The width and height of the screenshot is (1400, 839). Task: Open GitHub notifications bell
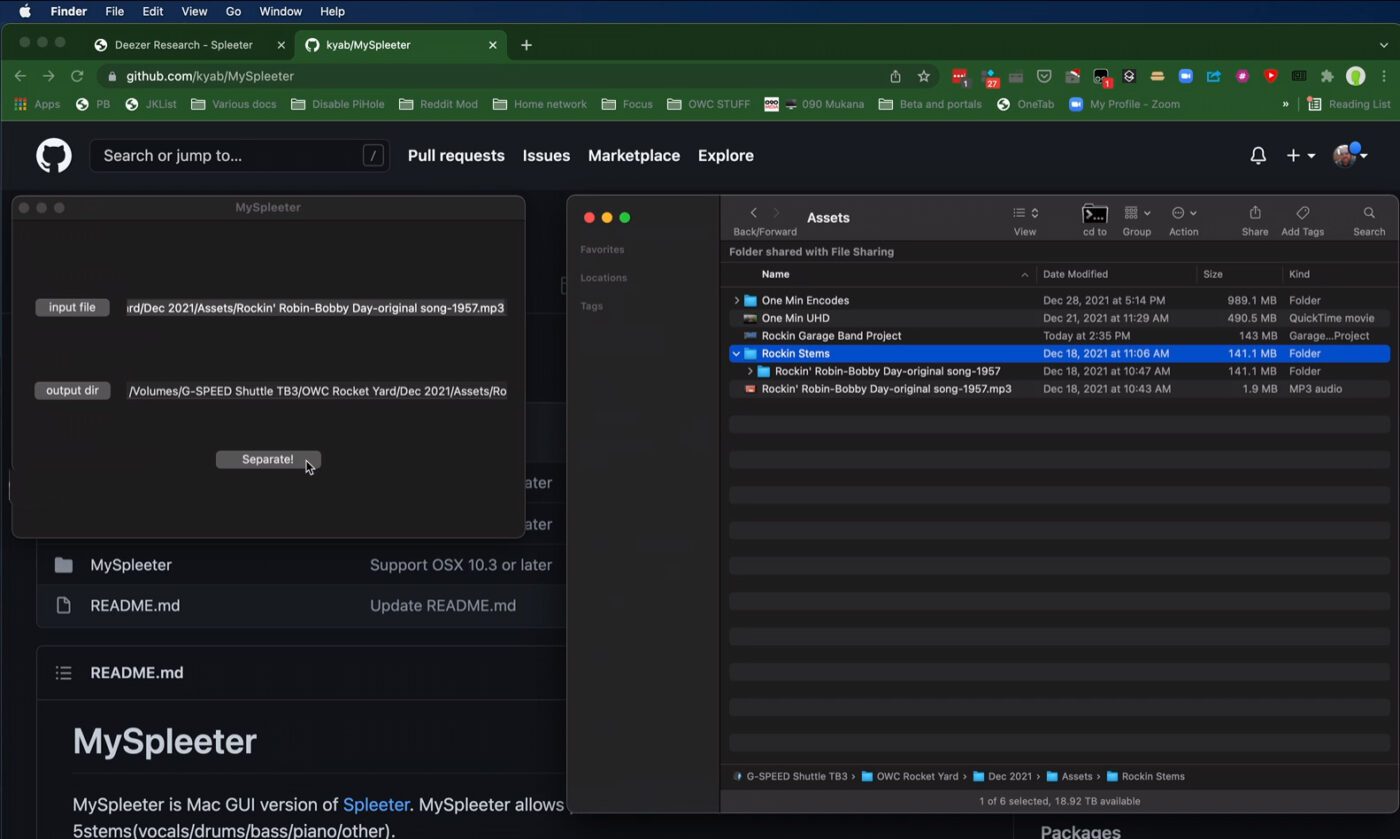tap(1258, 156)
